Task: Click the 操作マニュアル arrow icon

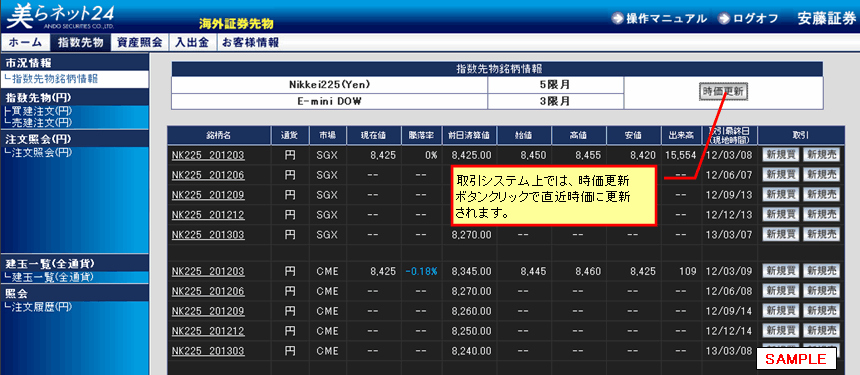Action: pyautogui.click(x=618, y=19)
